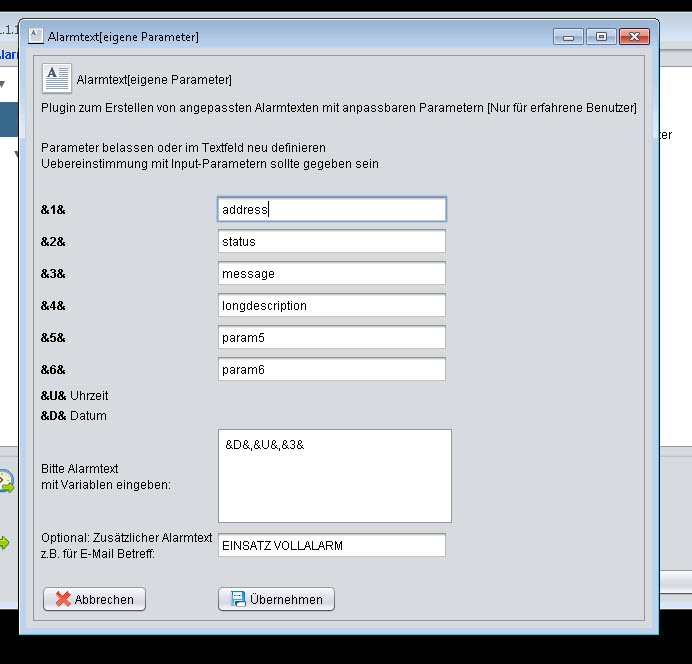692x664 pixels.
Task: Focus the &1& field containing address
Action: pyautogui.click(x=331, y=209)
